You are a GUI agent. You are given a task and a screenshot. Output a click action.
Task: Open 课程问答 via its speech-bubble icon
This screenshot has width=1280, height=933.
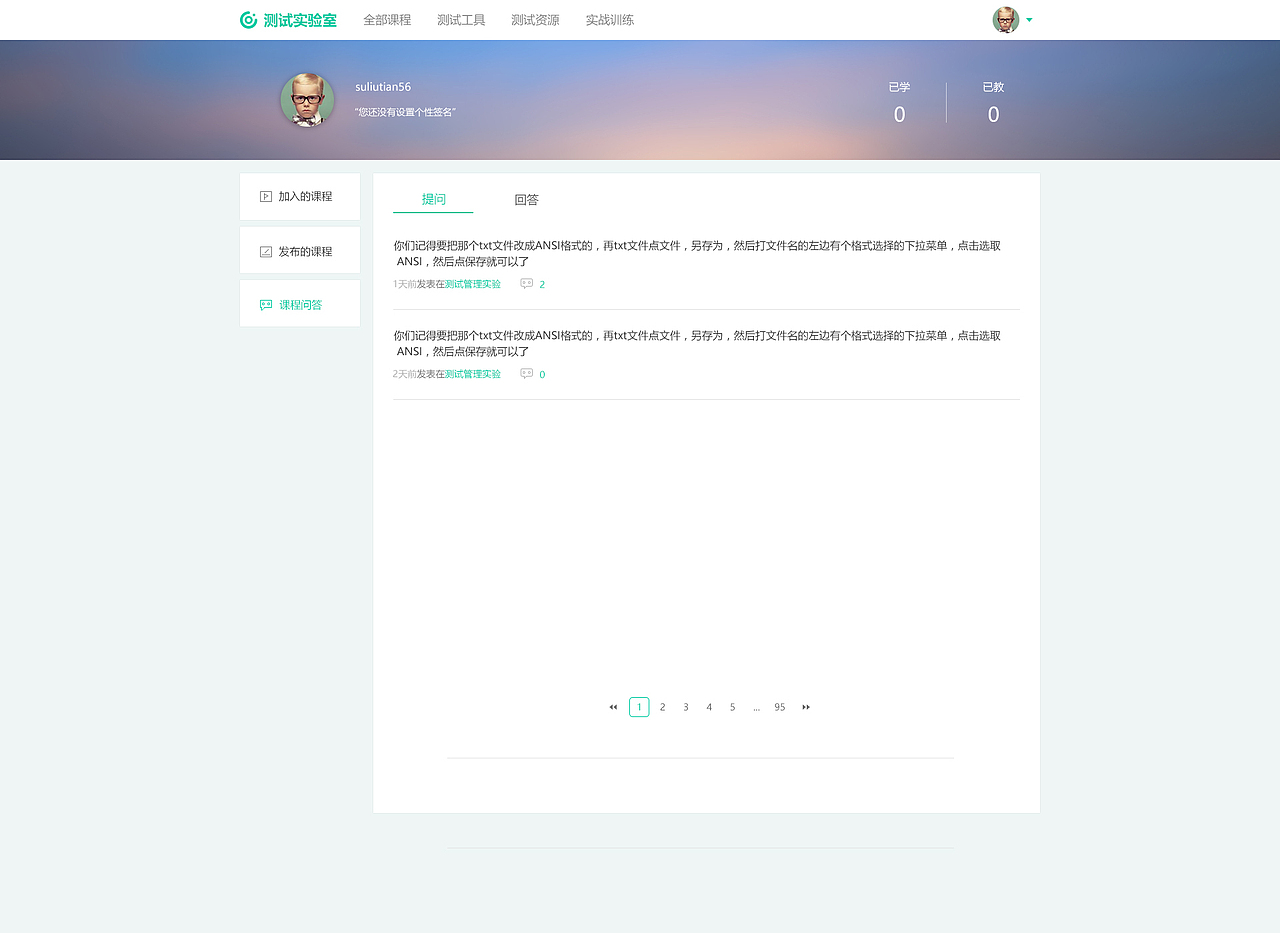[264, 303]
